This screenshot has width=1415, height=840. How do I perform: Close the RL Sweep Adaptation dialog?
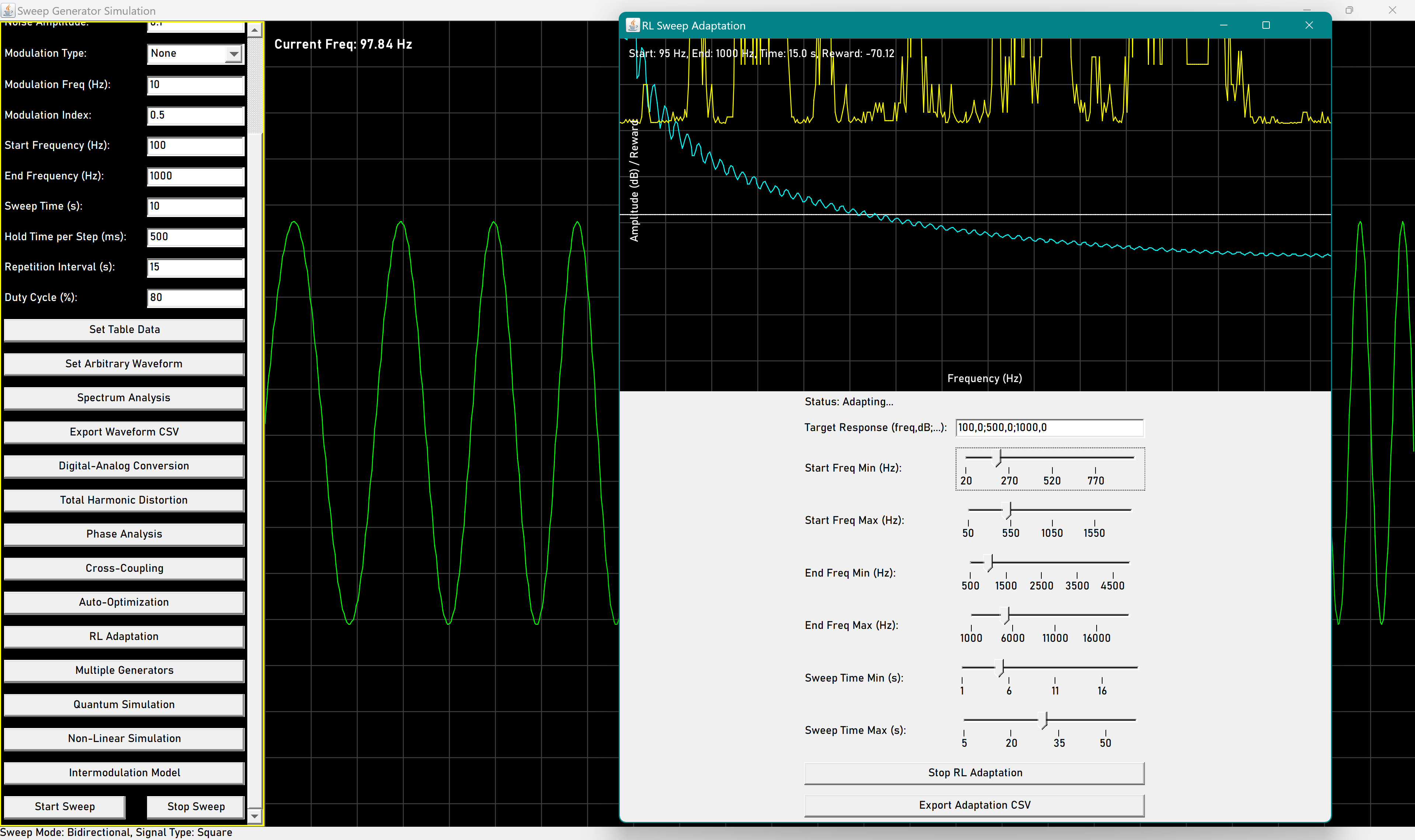point(1309,25)
